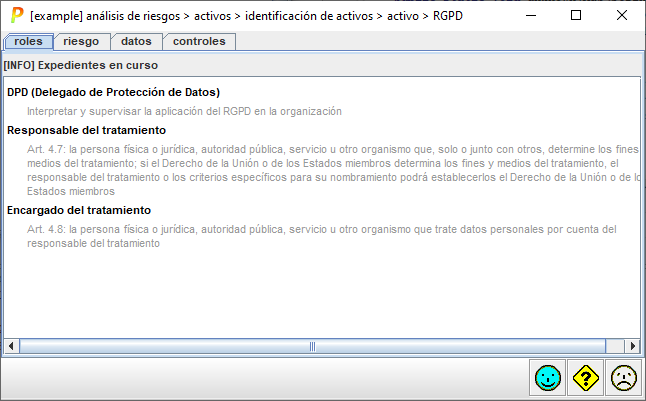
Task: Click the sad face cancel icon
Action: click(x=624, y=378)
